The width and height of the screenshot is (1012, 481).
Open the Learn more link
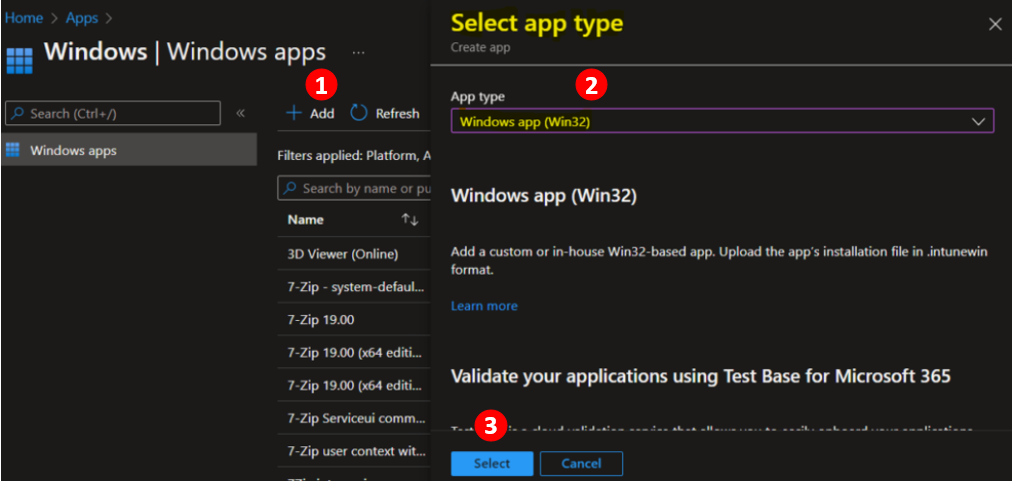484,305
